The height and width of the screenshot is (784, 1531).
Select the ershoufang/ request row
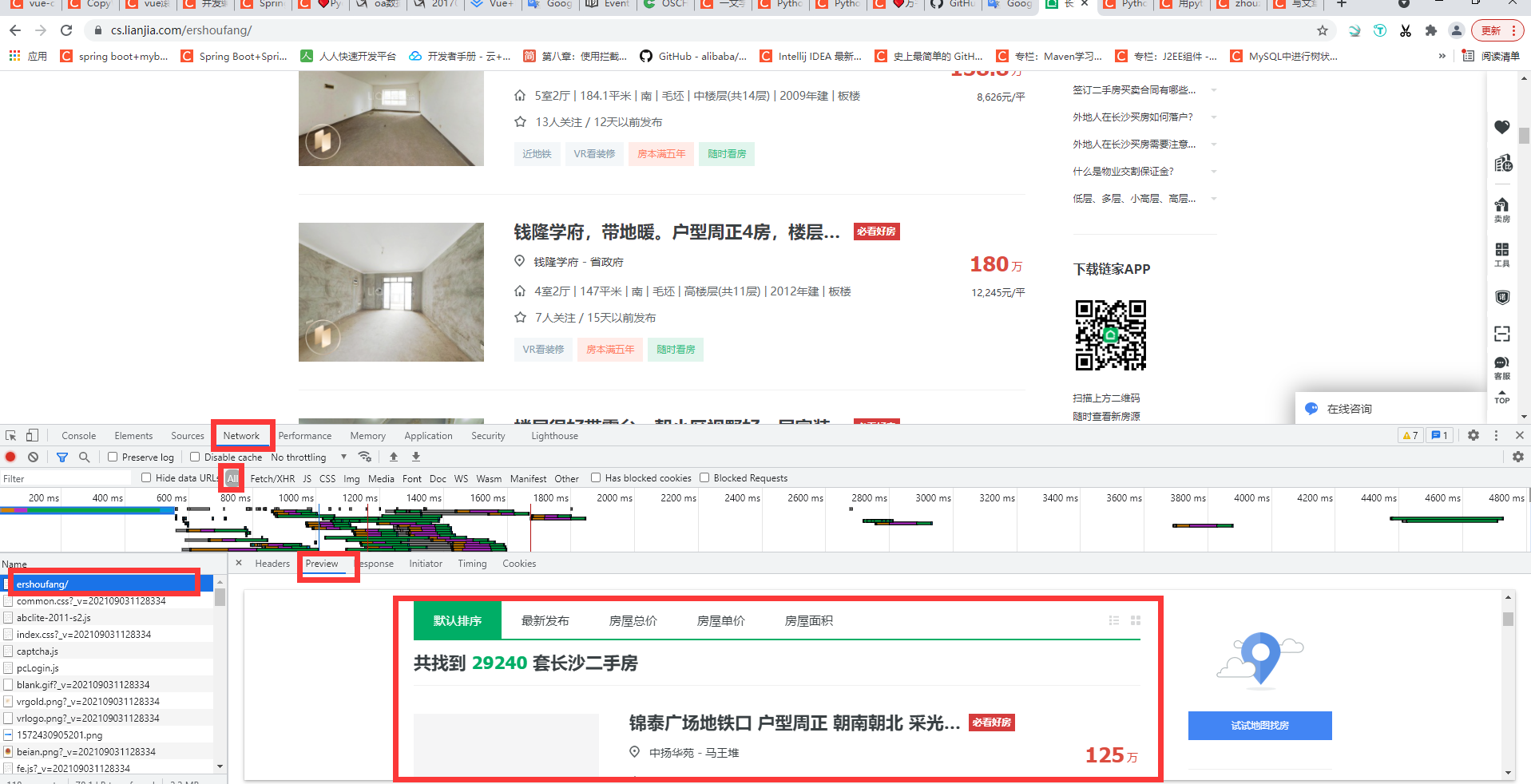(107, 584)
